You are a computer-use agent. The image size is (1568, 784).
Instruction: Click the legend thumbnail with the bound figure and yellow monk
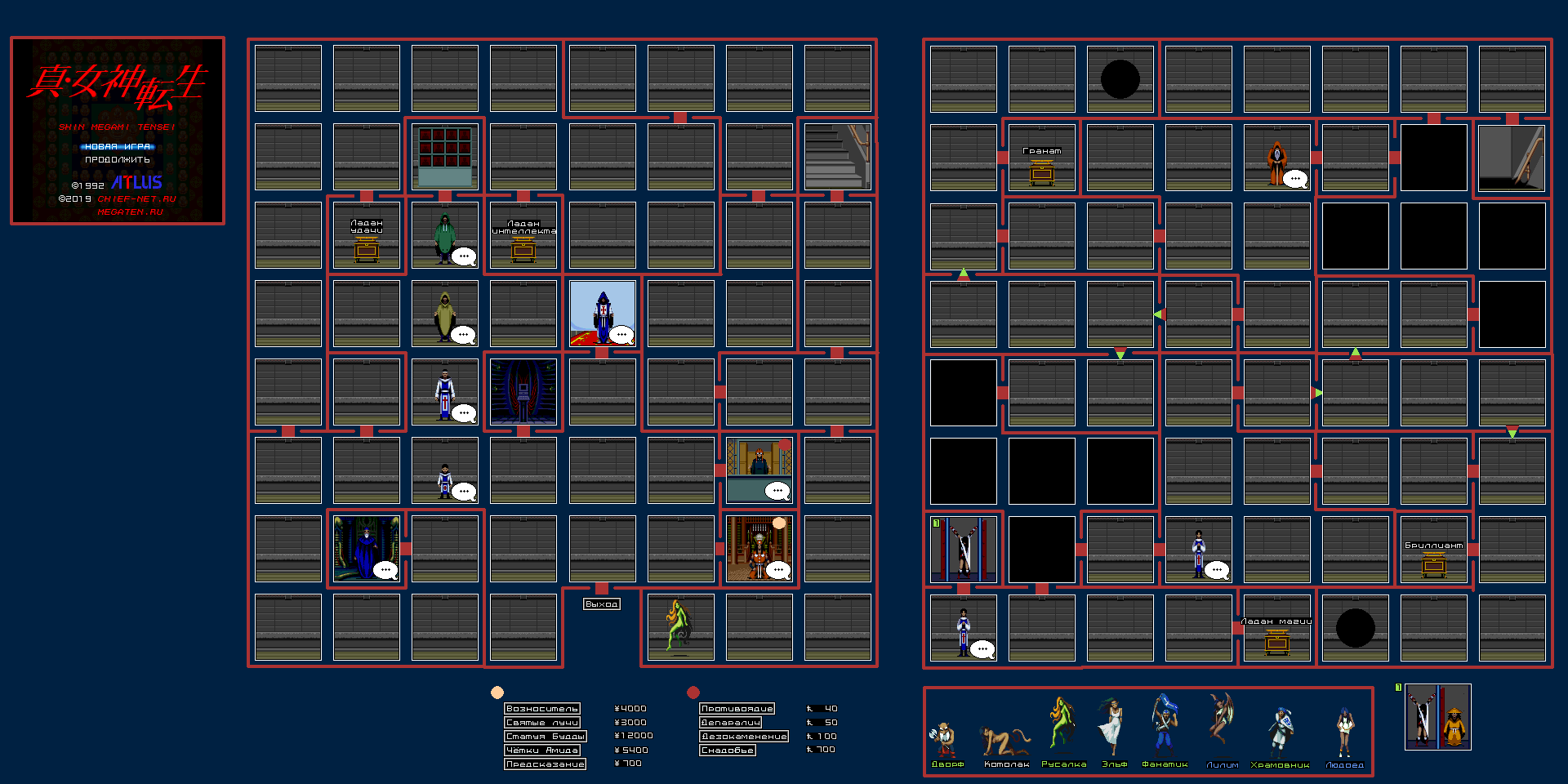1438,717
